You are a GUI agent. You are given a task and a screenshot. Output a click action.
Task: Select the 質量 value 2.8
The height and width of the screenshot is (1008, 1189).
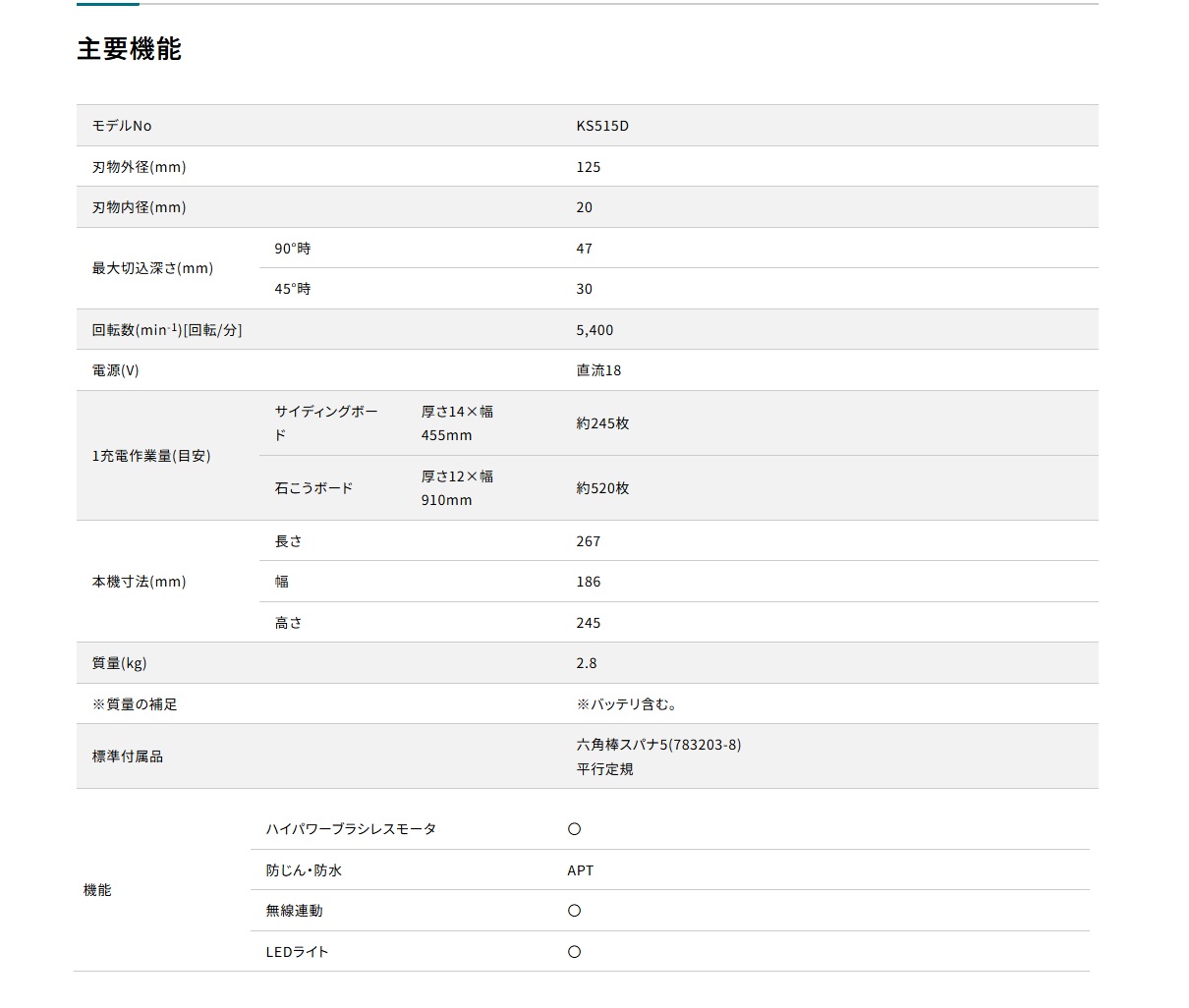587,663
